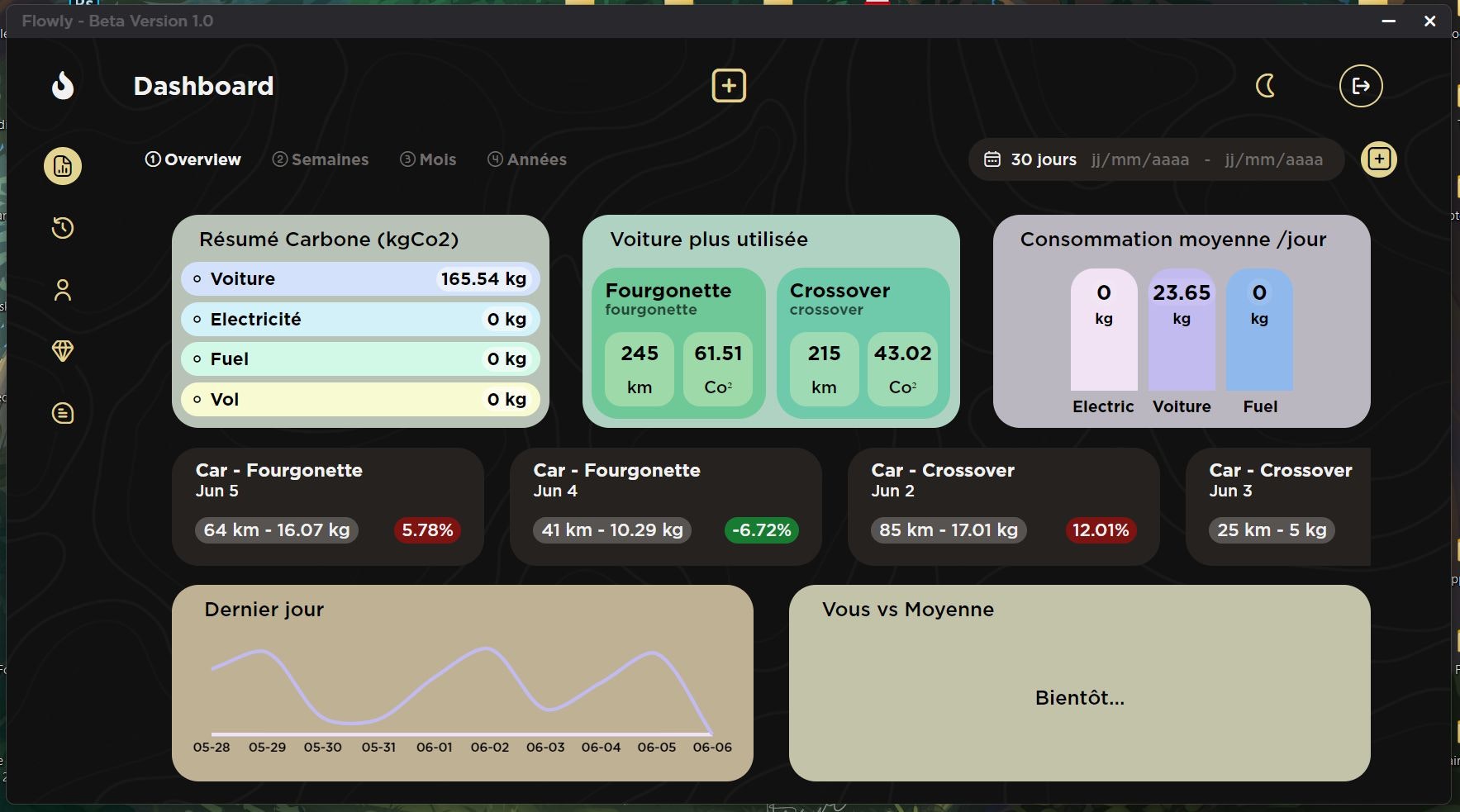Image resolution: width=1460 pixels, height=812 pixels.
Task: Open the Années tab
Action: coord(526,159)
